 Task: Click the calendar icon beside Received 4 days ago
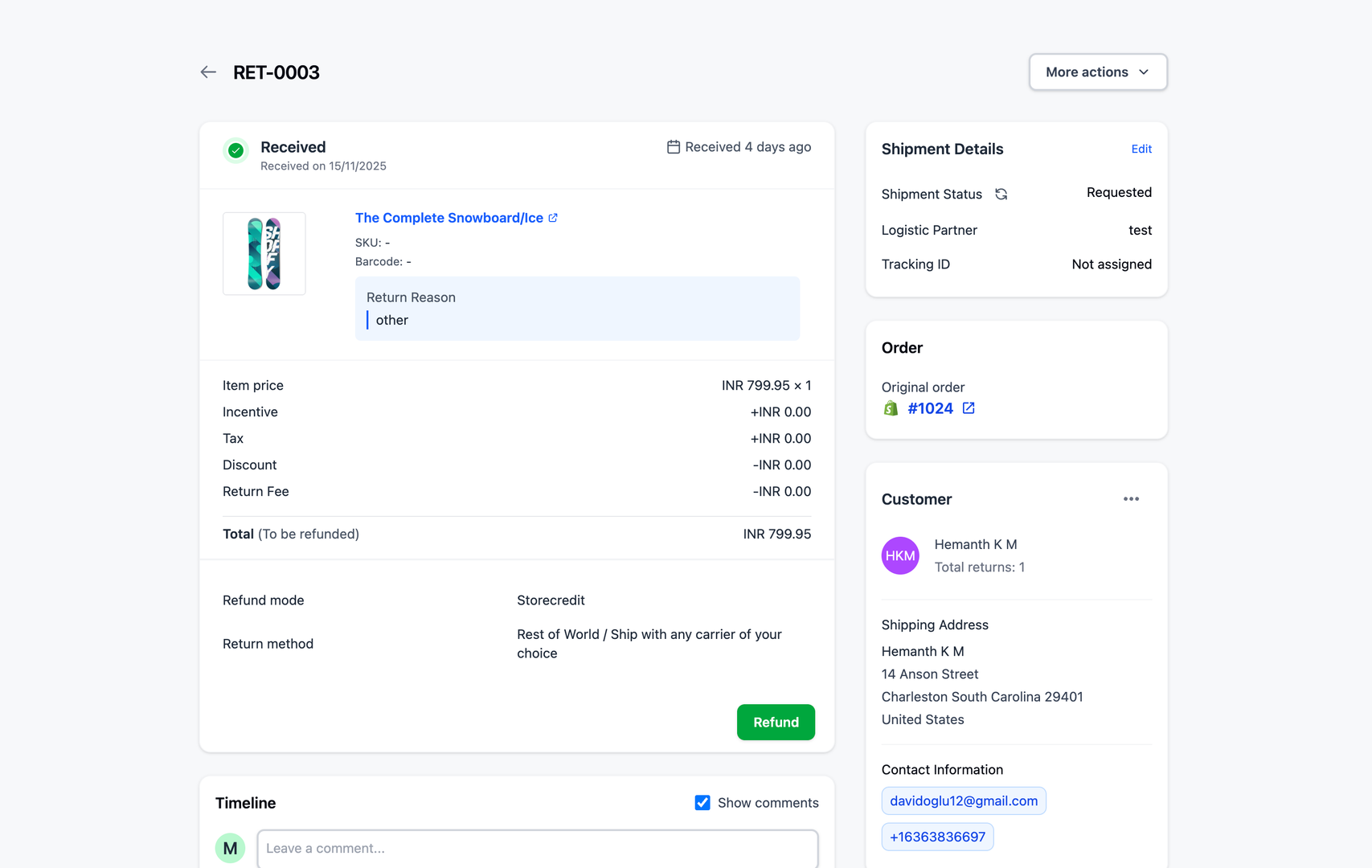(673, 146)
